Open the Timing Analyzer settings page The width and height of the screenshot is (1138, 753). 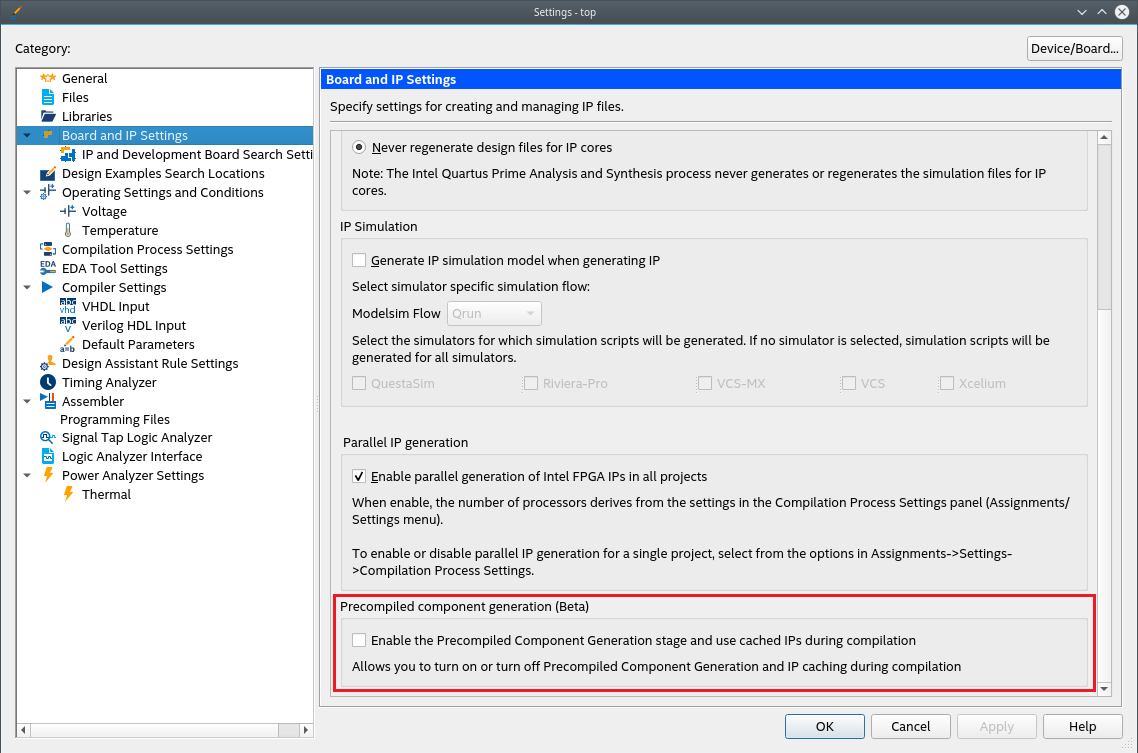coord(109,382)
